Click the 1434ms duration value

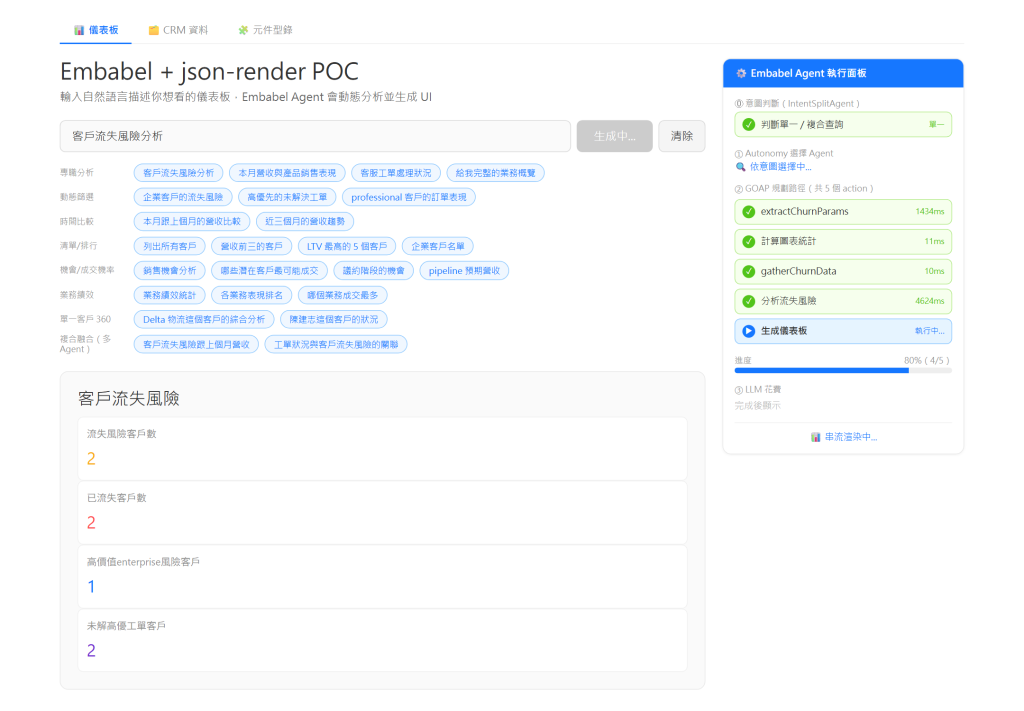tap(929, 212)
